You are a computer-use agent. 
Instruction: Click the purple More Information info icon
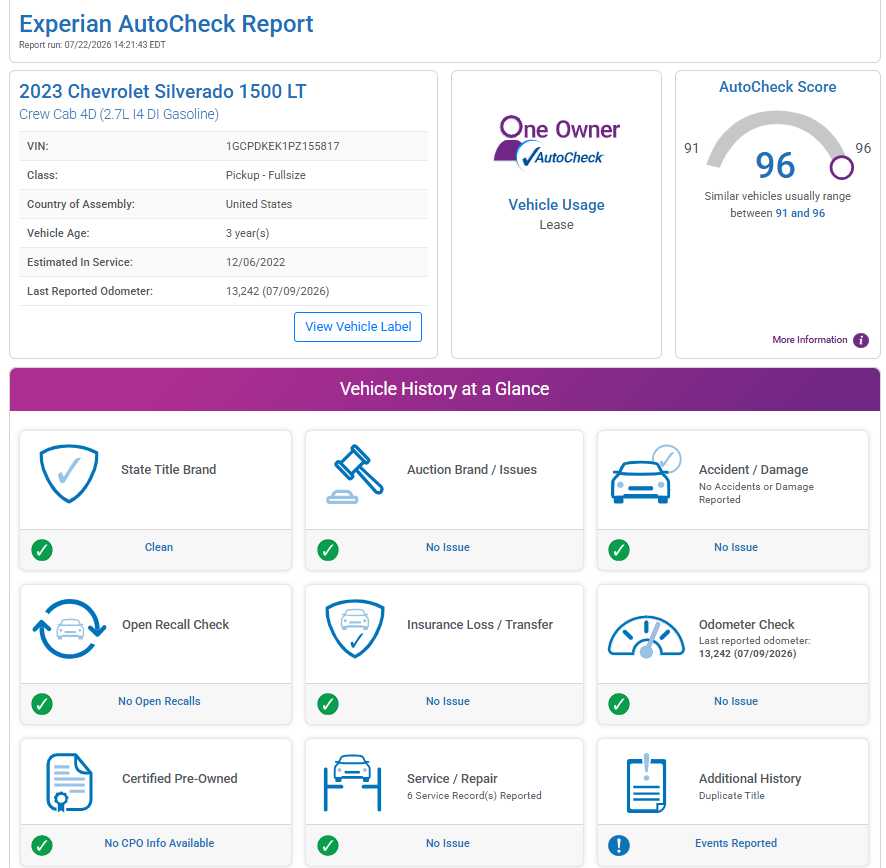click(x=861, y=340)
